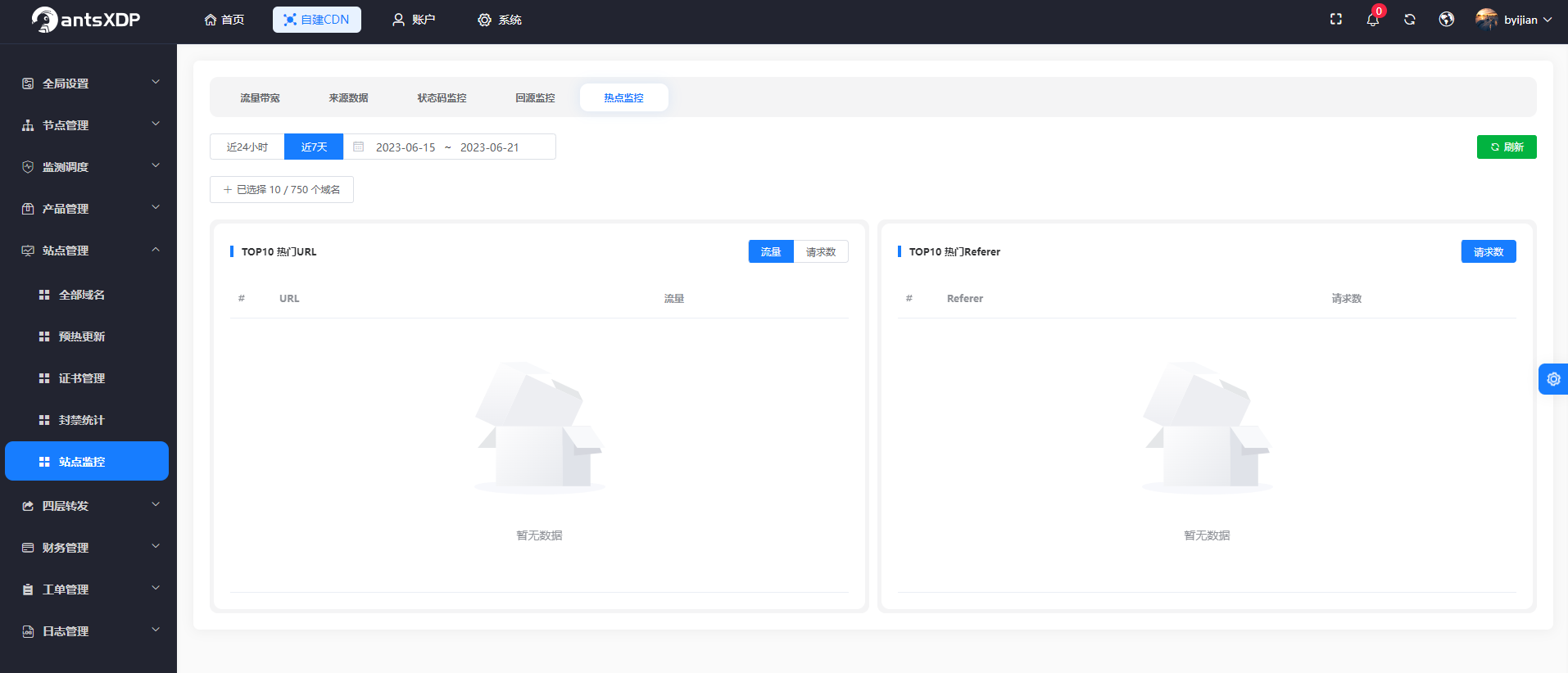Click the 封禁统计 grid icon

[x=44, y=420]
